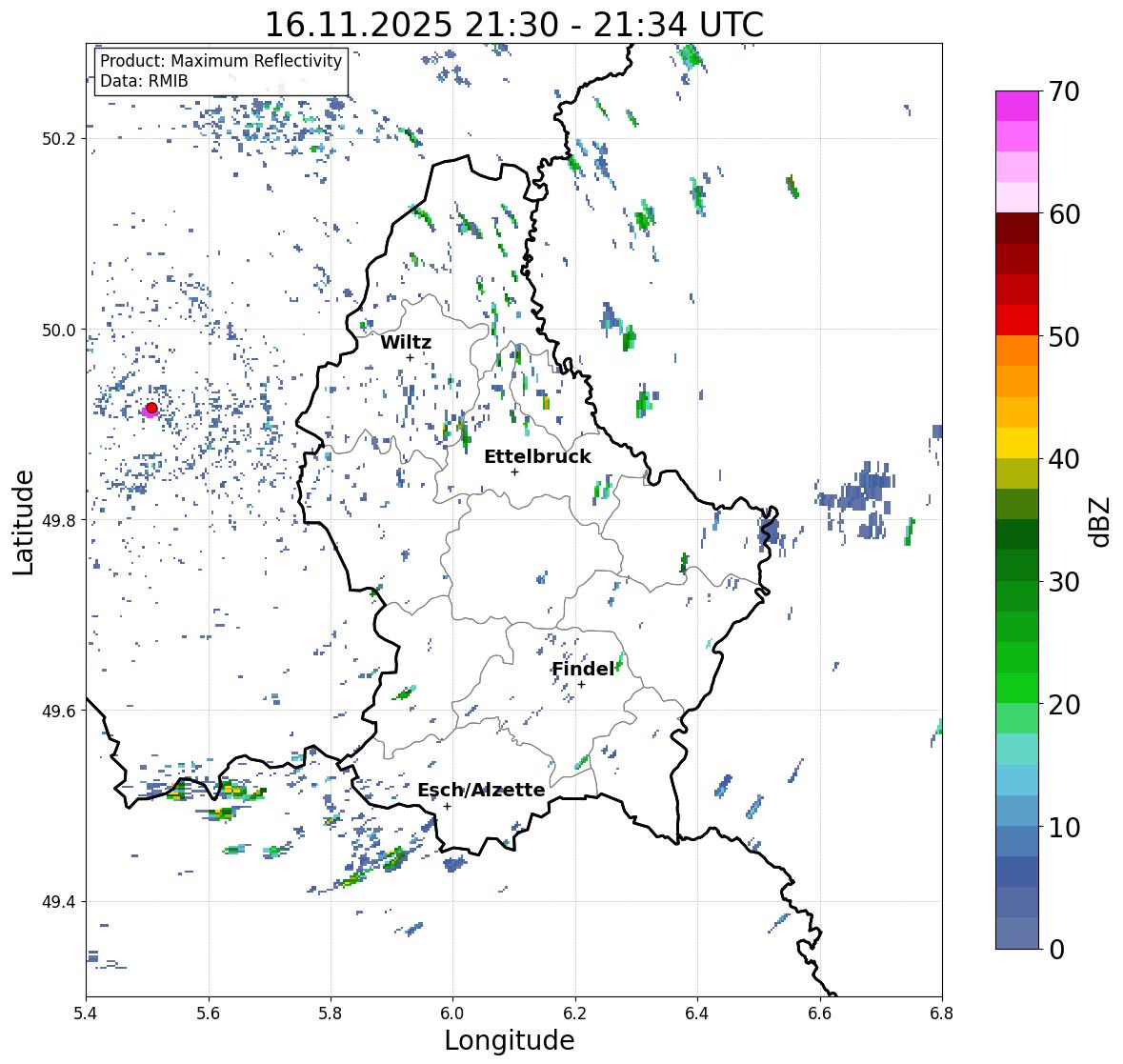Click the 'Product: Maximum Reflectivity' legend text
Image resolution: width=1123 pixels, height=1064 pixels.
(221, 61)
